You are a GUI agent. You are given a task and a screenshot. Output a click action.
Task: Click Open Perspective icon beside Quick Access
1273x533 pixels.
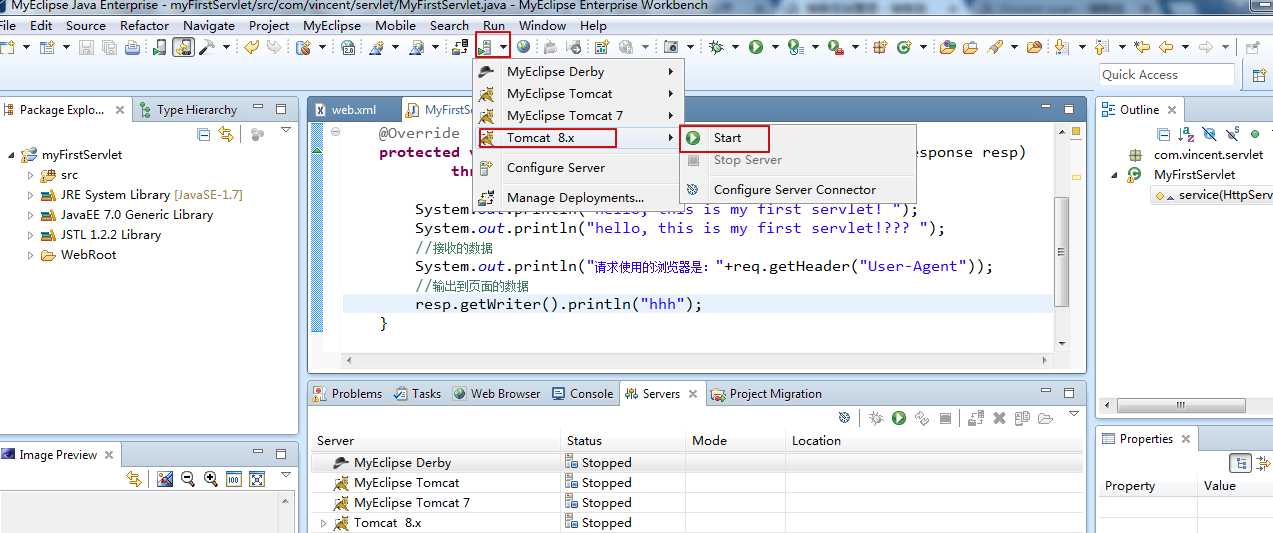(1259, 75)
